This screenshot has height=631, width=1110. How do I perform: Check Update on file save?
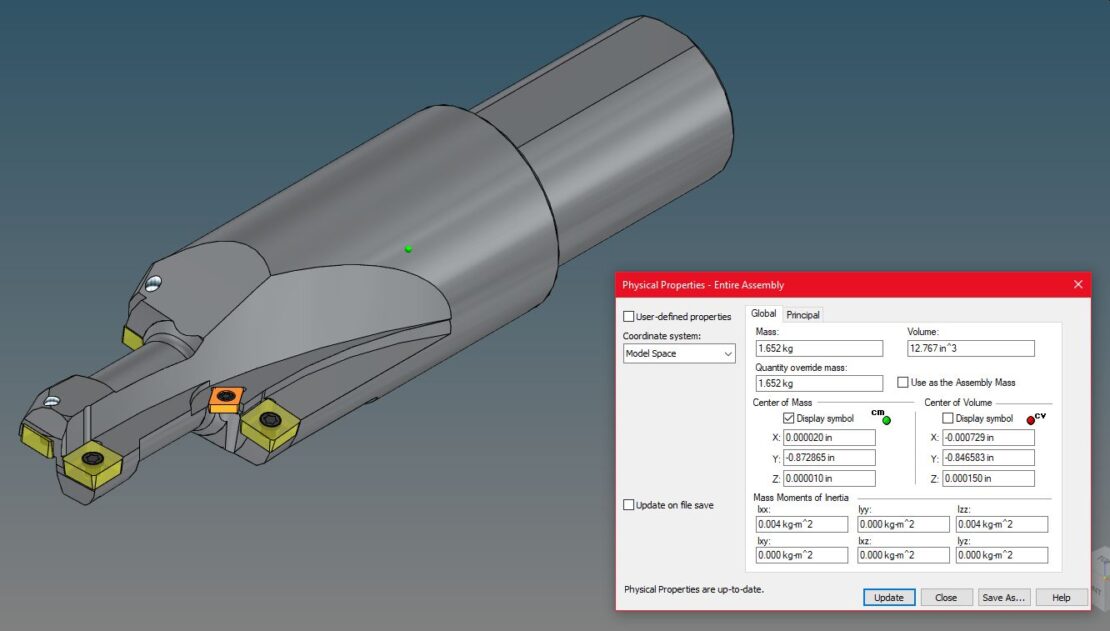(628, 504)
